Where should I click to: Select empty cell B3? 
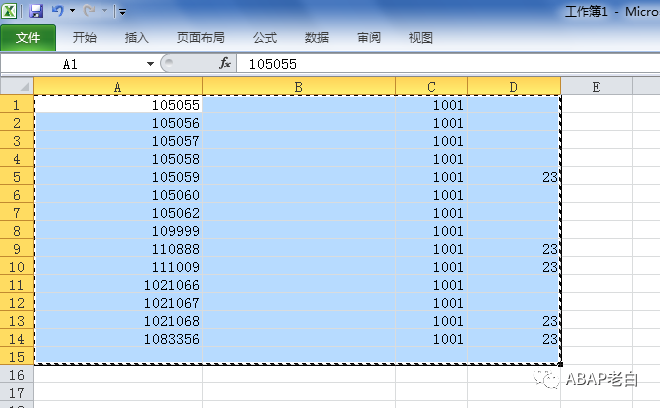tap(299, 140)
